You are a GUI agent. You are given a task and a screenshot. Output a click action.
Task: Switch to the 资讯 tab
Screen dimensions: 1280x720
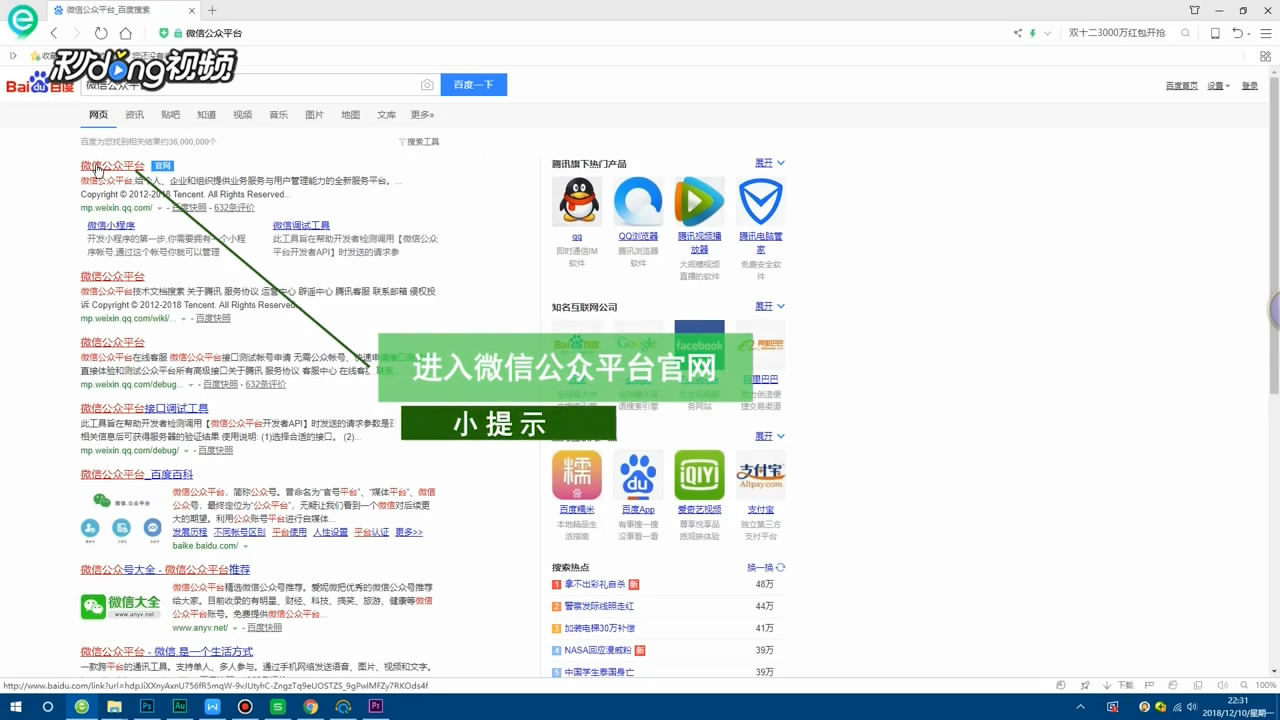coord(134,115)
